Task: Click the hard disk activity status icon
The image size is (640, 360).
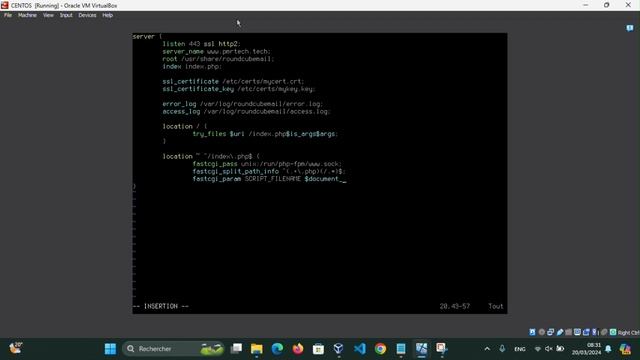Action: point(532,332)
